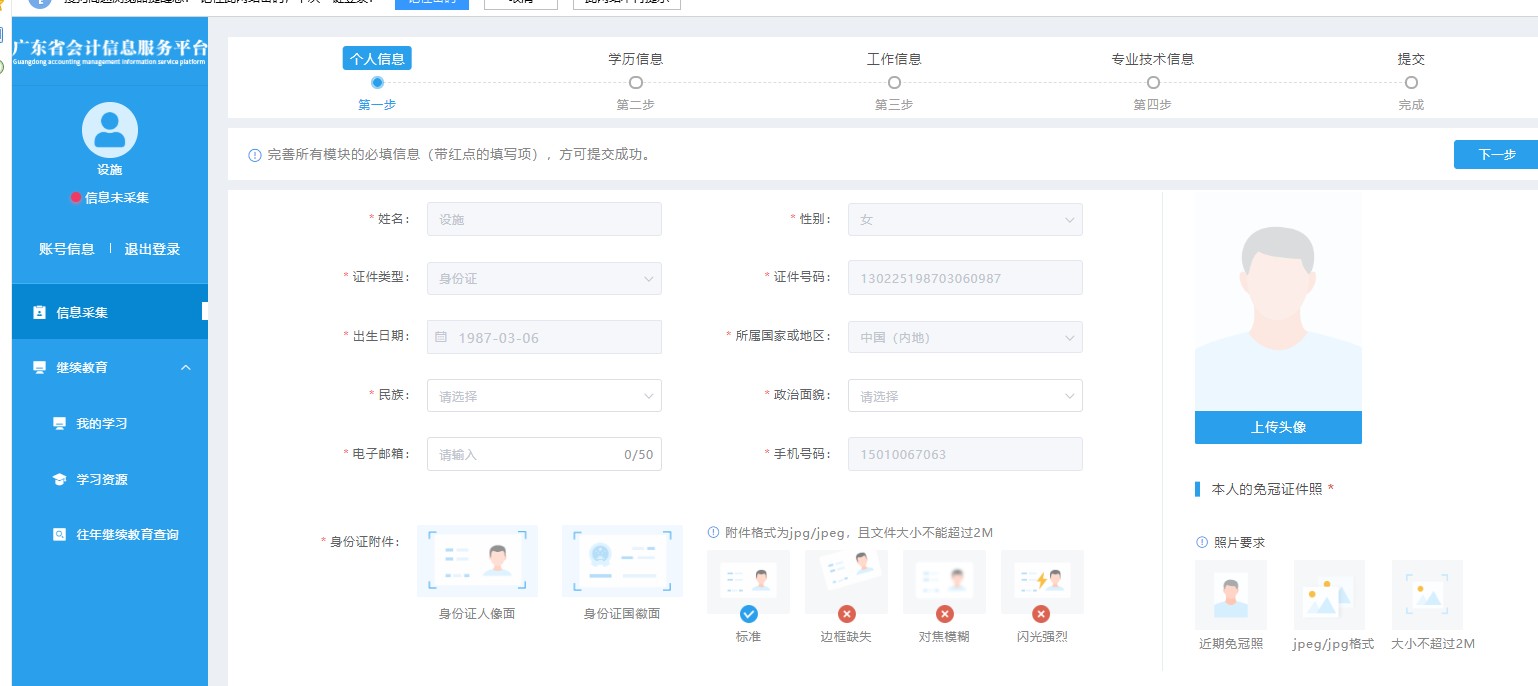Viewport: 1538px width, 686px height.
Task: Click the user avatar icon above 设施
Action: coord(109,128)
